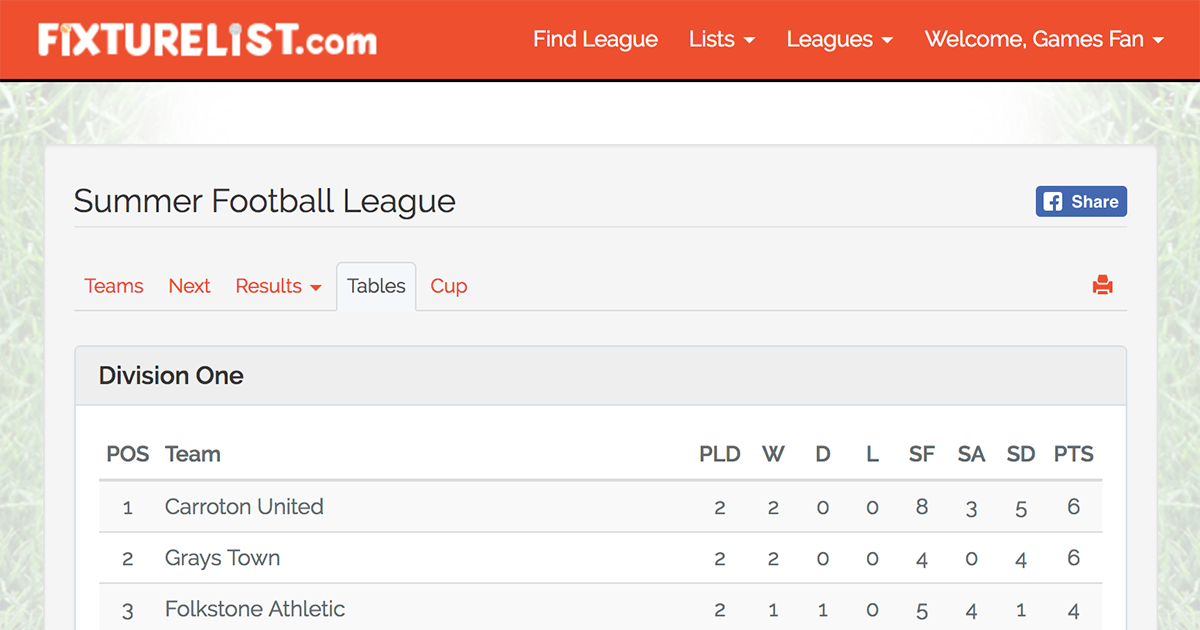Click the print icon
1200x630 pixels.
[1103, 284]
